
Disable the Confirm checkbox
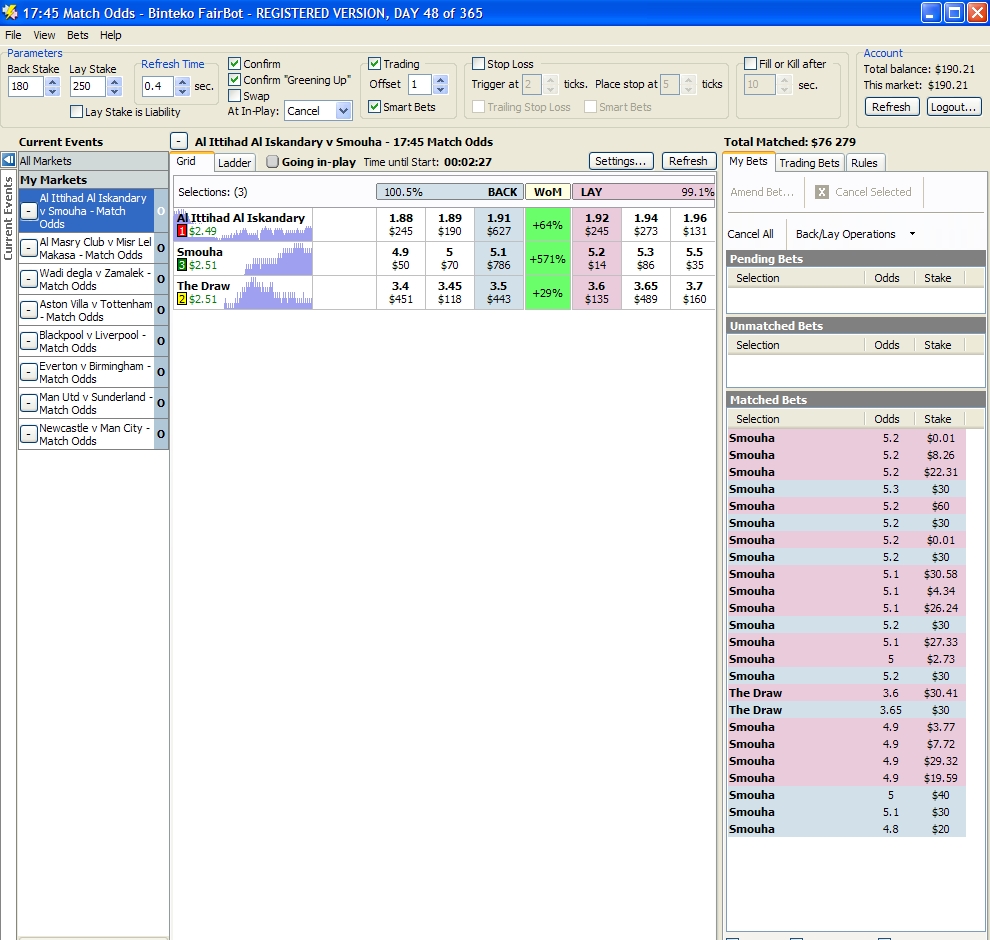[234, 63]
